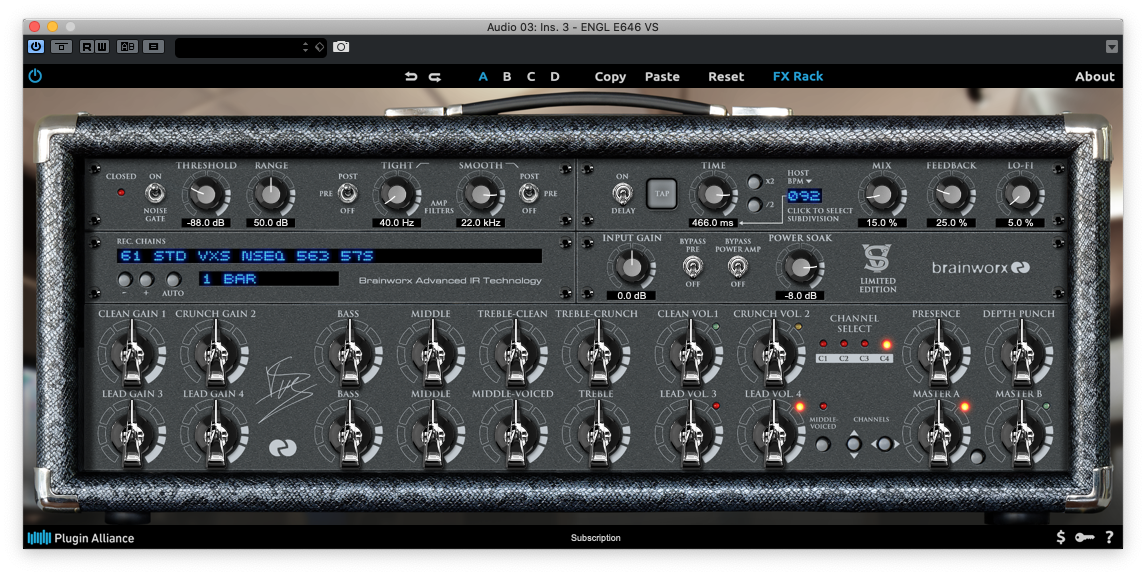Select settings bank D
Image resolution: width=1146 pixels, height=576 pixels.
(555, 76)
